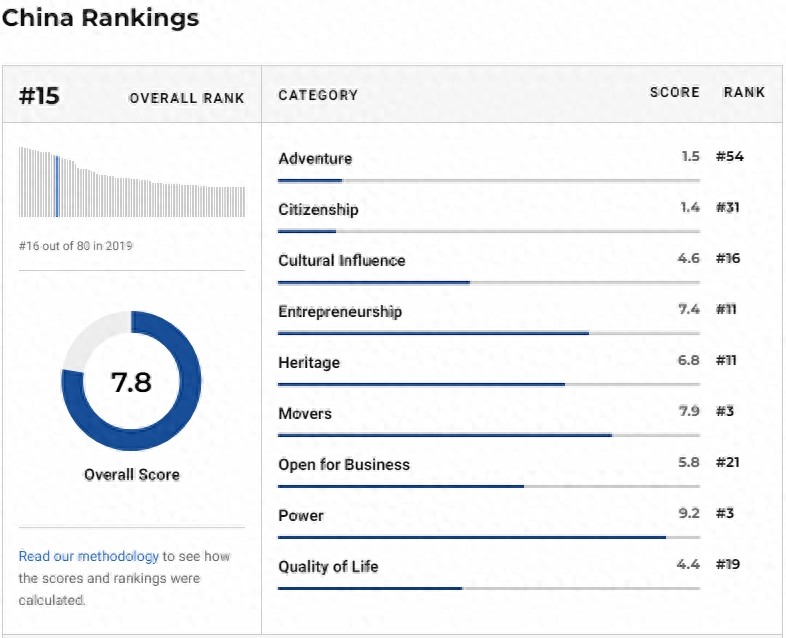
Task: Click the highlighted blue bar in ranking histogram
Action: click(57, 186)
